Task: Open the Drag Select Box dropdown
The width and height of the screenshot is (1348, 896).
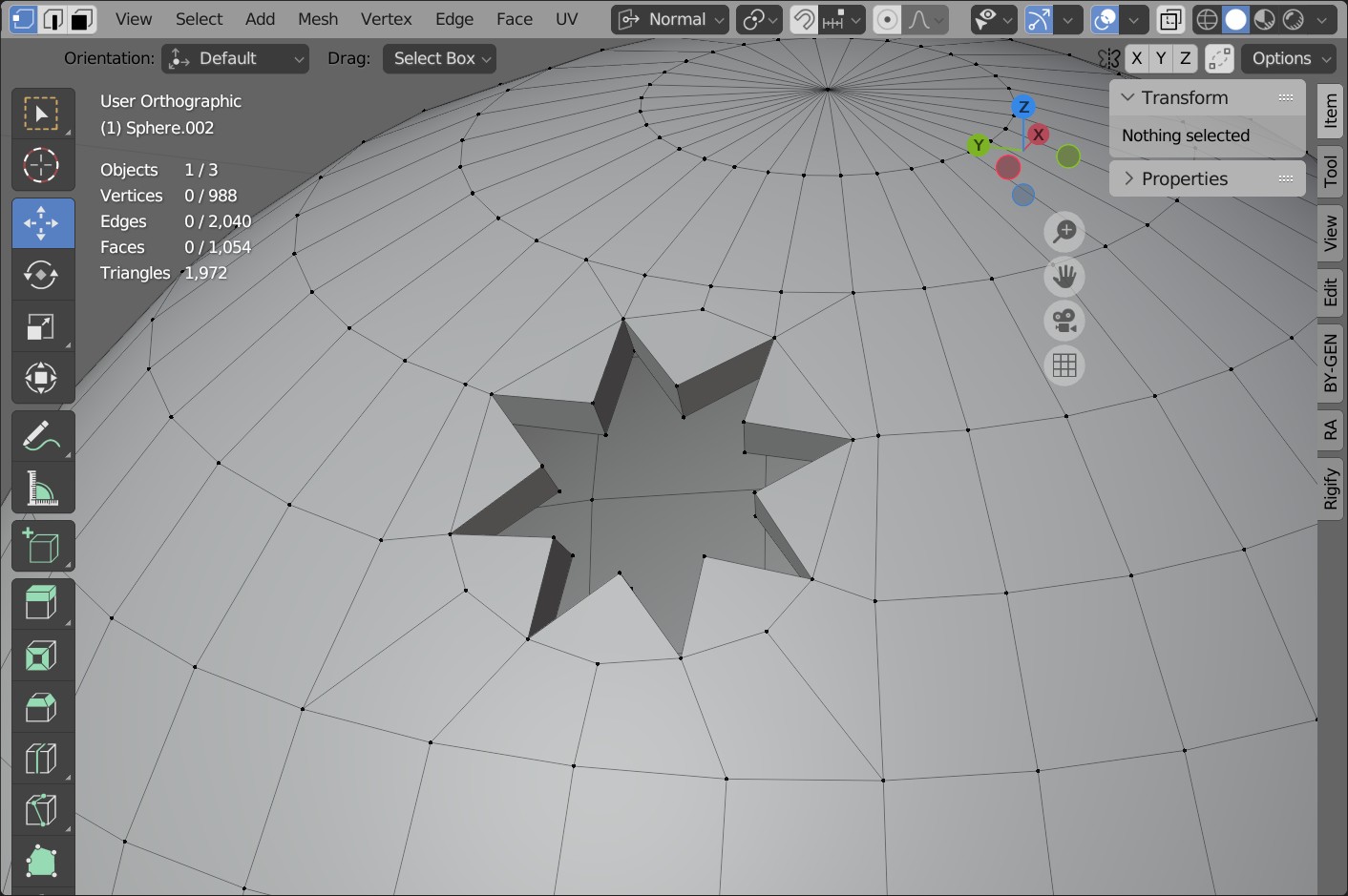Action: [x=440, y=58]
